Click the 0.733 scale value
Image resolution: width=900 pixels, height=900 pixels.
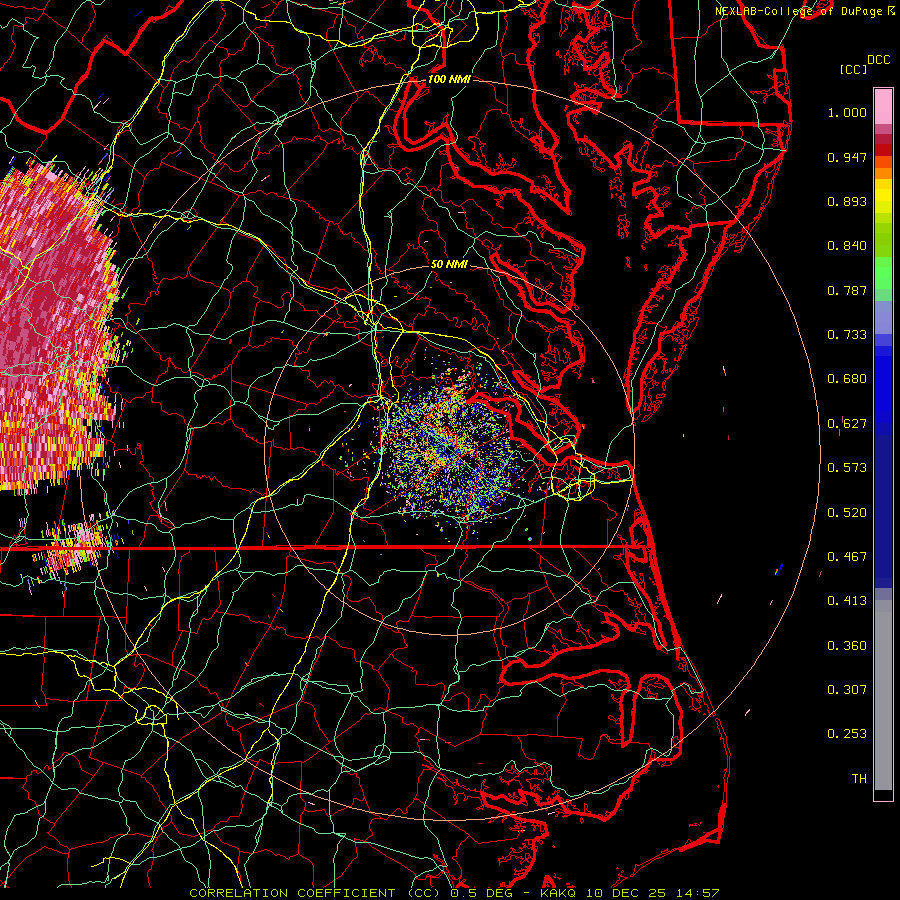(x=847, y=335)
